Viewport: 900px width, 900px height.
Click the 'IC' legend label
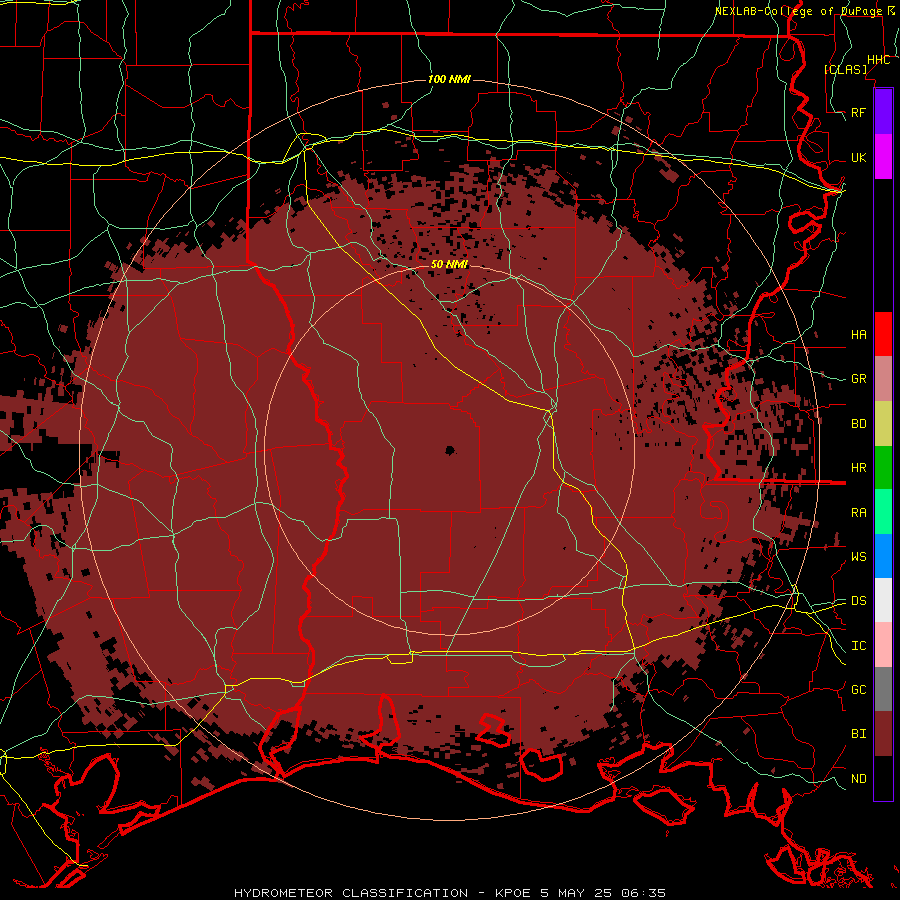(859, 646)
